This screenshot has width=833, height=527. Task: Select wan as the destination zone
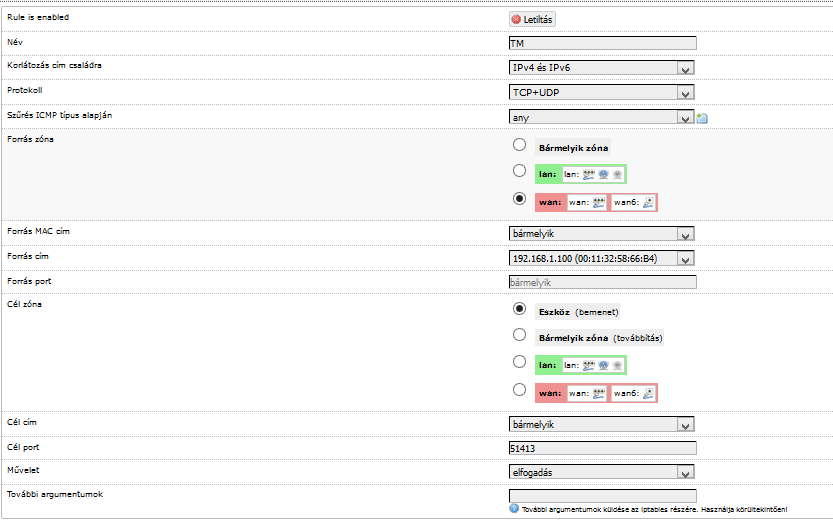click(x=520, y=390)
